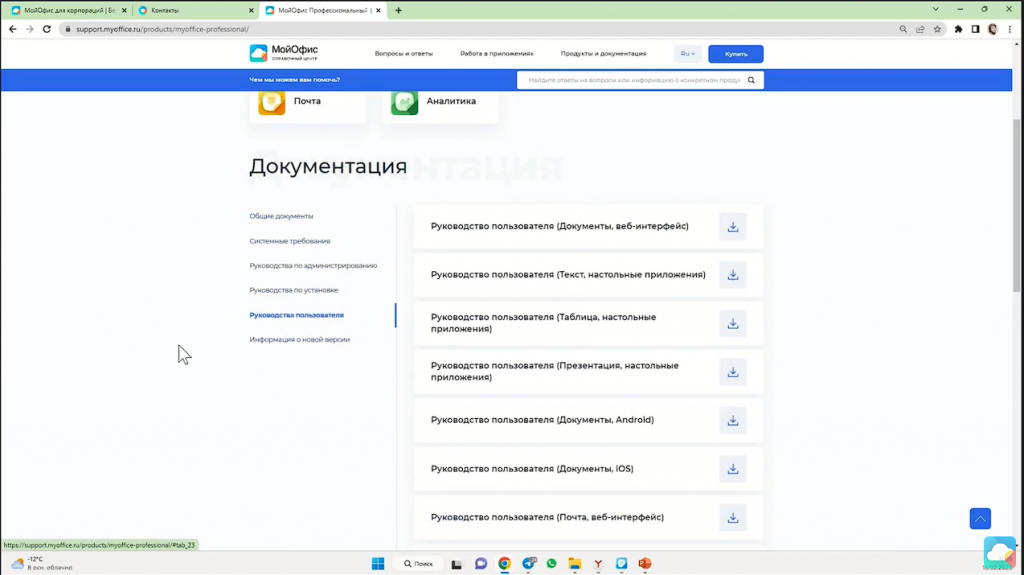
Task: Select Руководства пользователя section
Action: point(296,315)
